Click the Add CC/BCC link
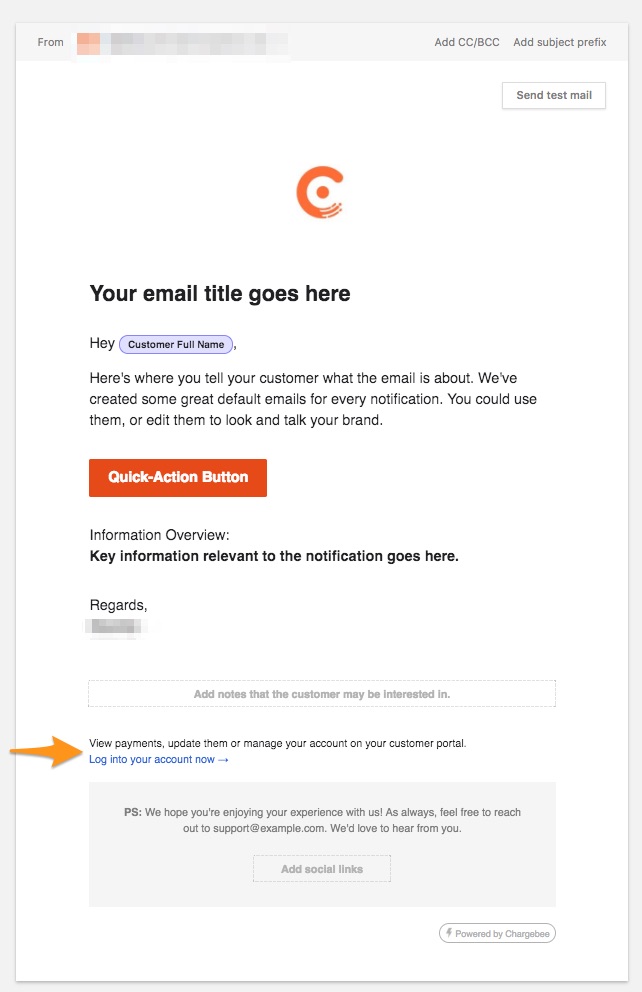 pyautogui.click(x=465, y=42)
